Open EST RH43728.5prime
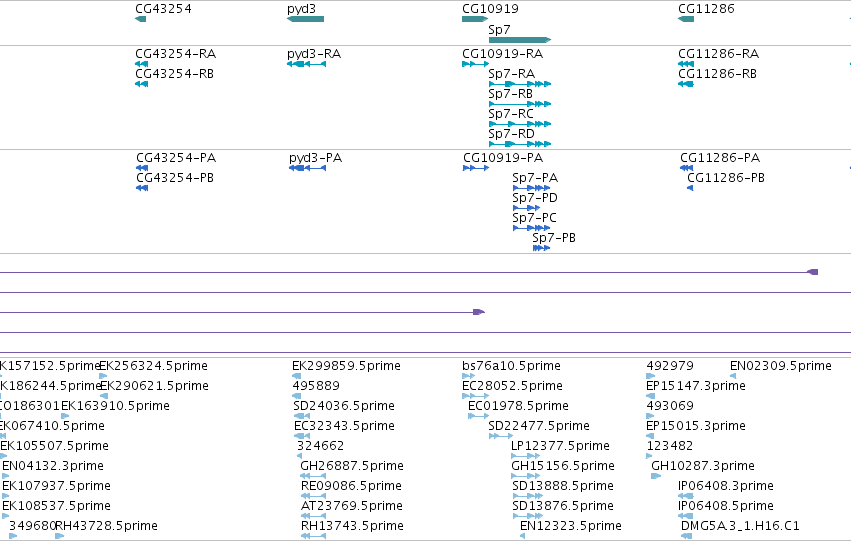 (x=107, y=526)
